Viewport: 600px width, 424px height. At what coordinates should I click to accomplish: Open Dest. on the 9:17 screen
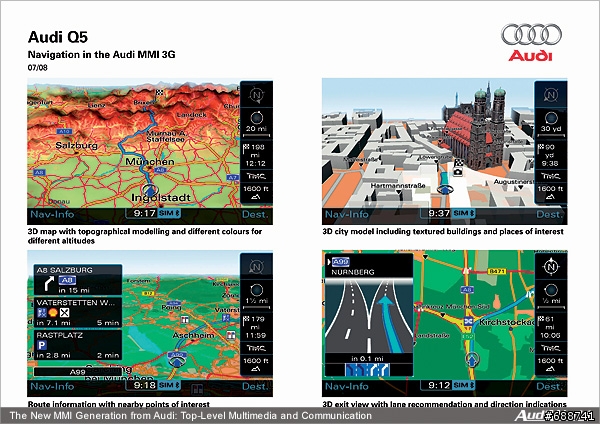pyautogui.click(x=255, y=214)
